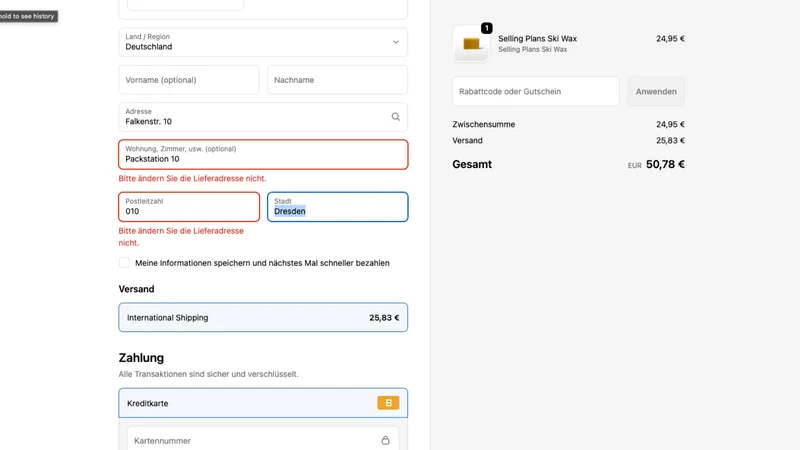Check the save my information checkbox

click(x=124, y=263)
